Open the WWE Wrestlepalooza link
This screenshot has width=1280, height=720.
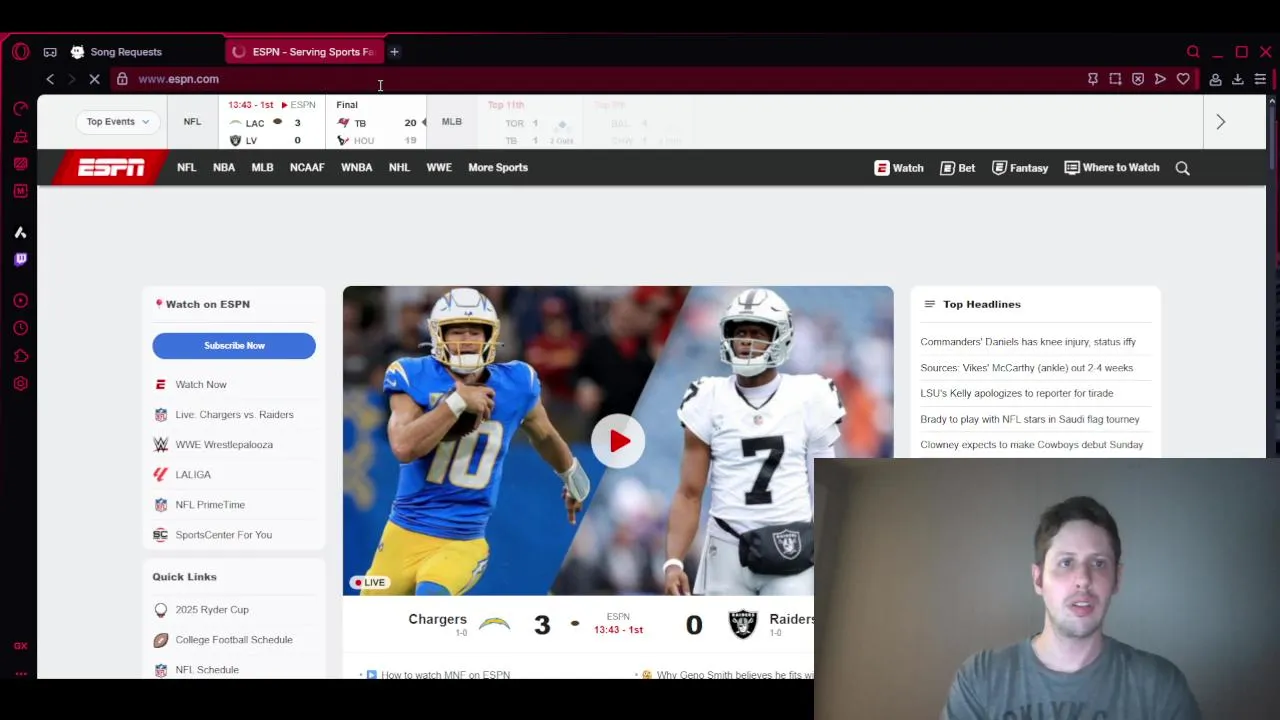coord(224,444)
